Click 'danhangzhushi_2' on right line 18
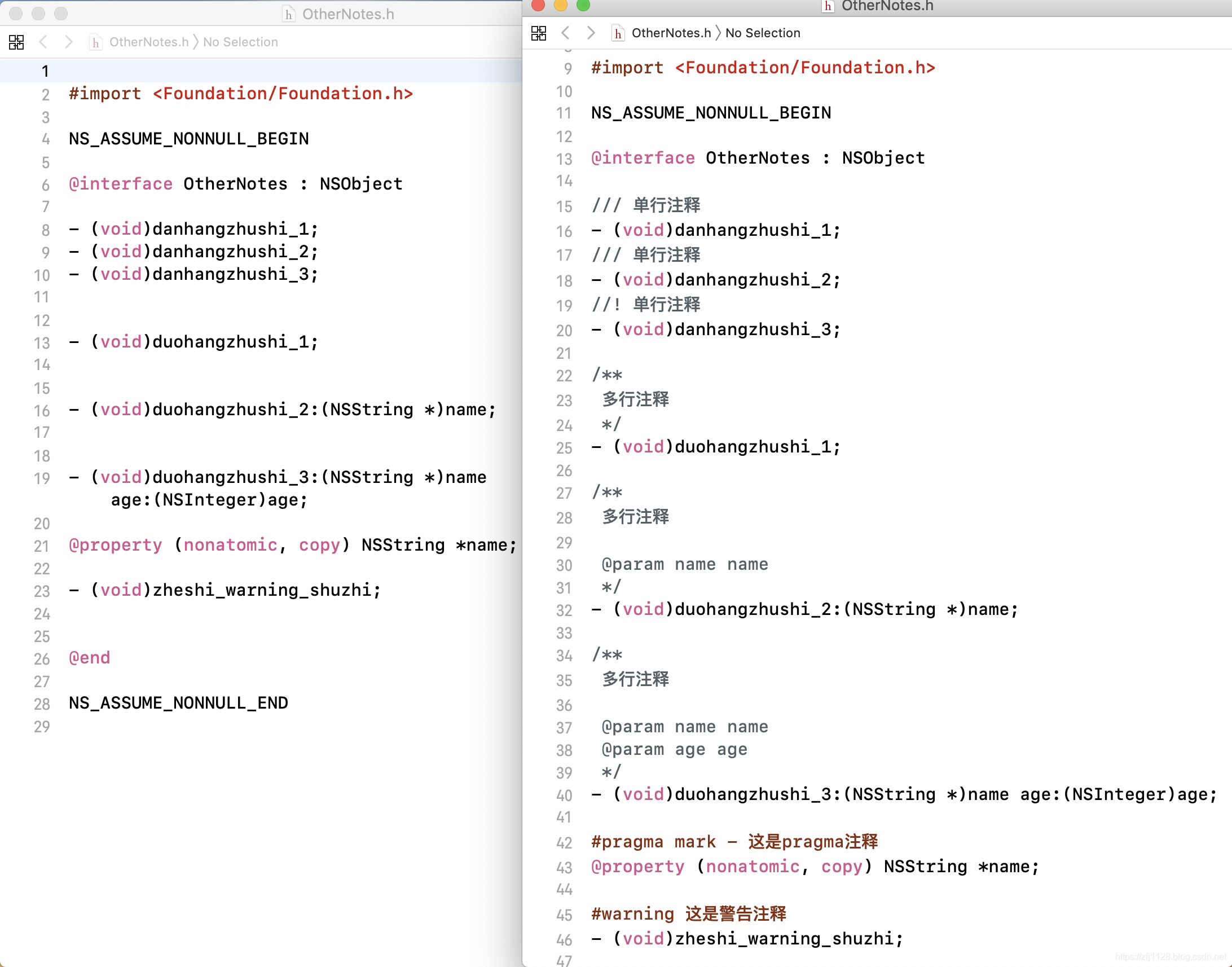This screenshot has width=1232, height=967. (716, 280)
